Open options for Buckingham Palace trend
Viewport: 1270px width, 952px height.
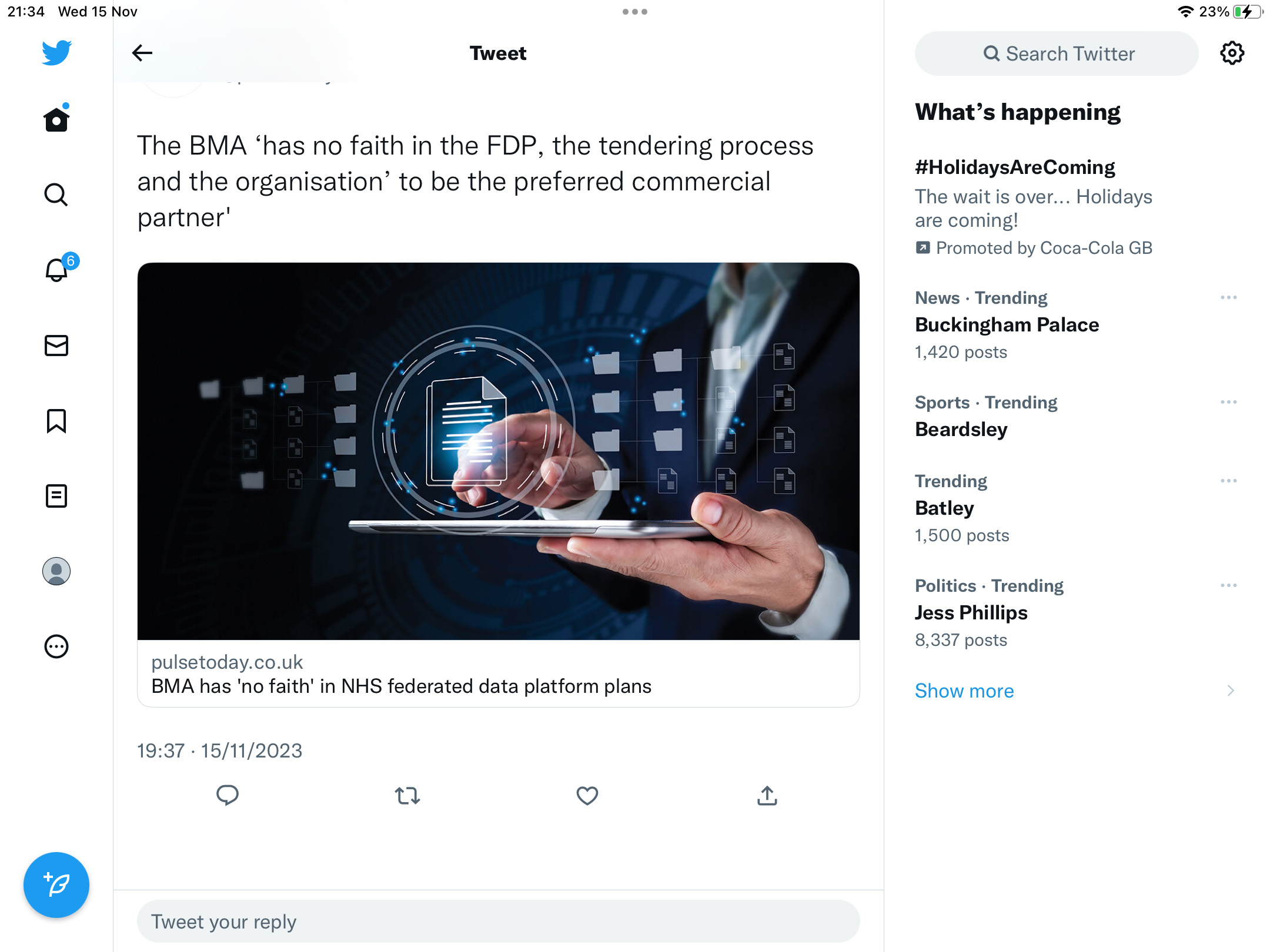[1228, 298]
